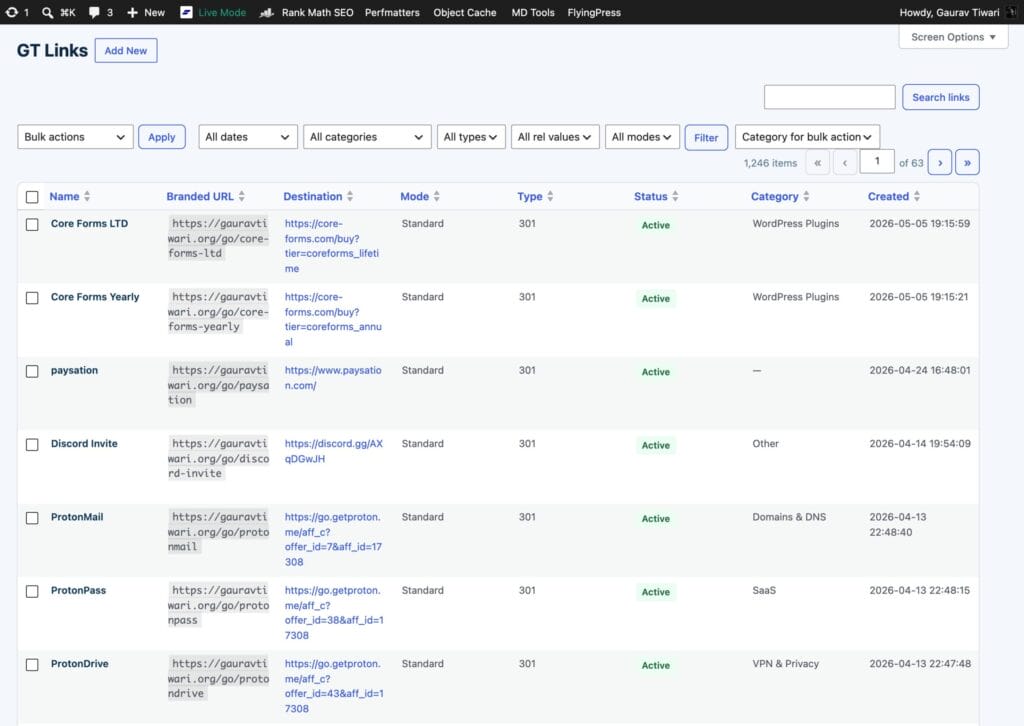The height and width of the screenshot is (726, 1024).
Task: Open the Howdy, Gaurav Tiwari menu
Action: click(949, 12)
